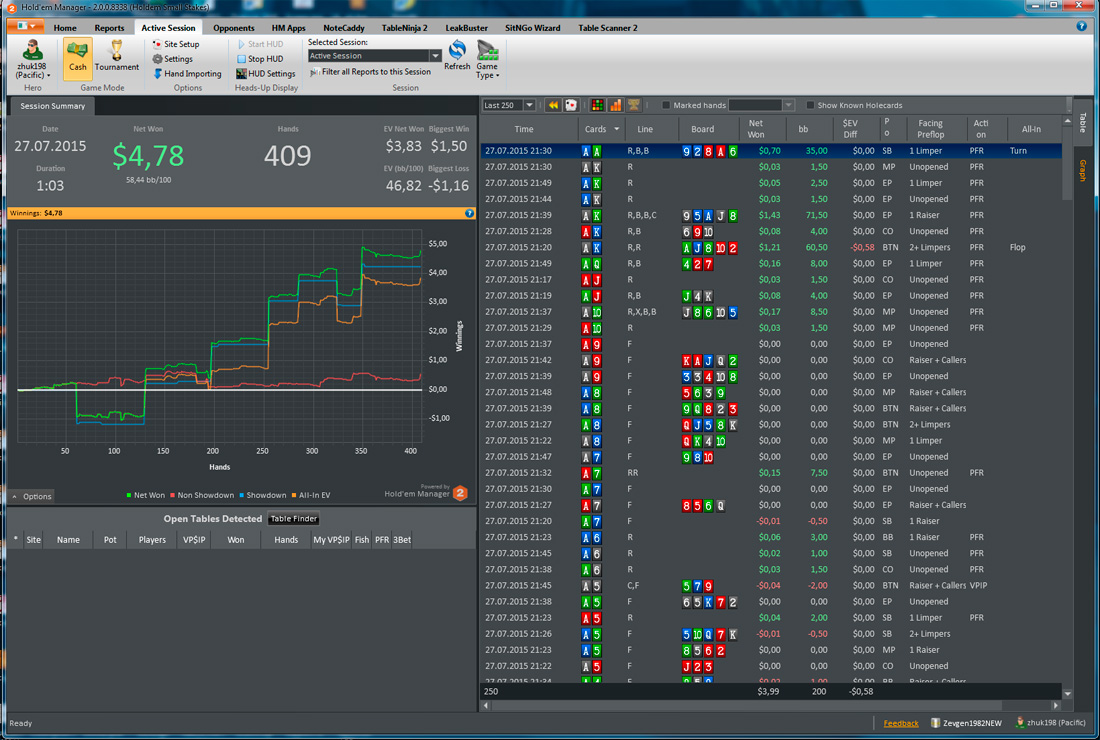Viewport: 1100px width, 740px height.
Task: Select the Session Summary tab
Action: point(53,106)
